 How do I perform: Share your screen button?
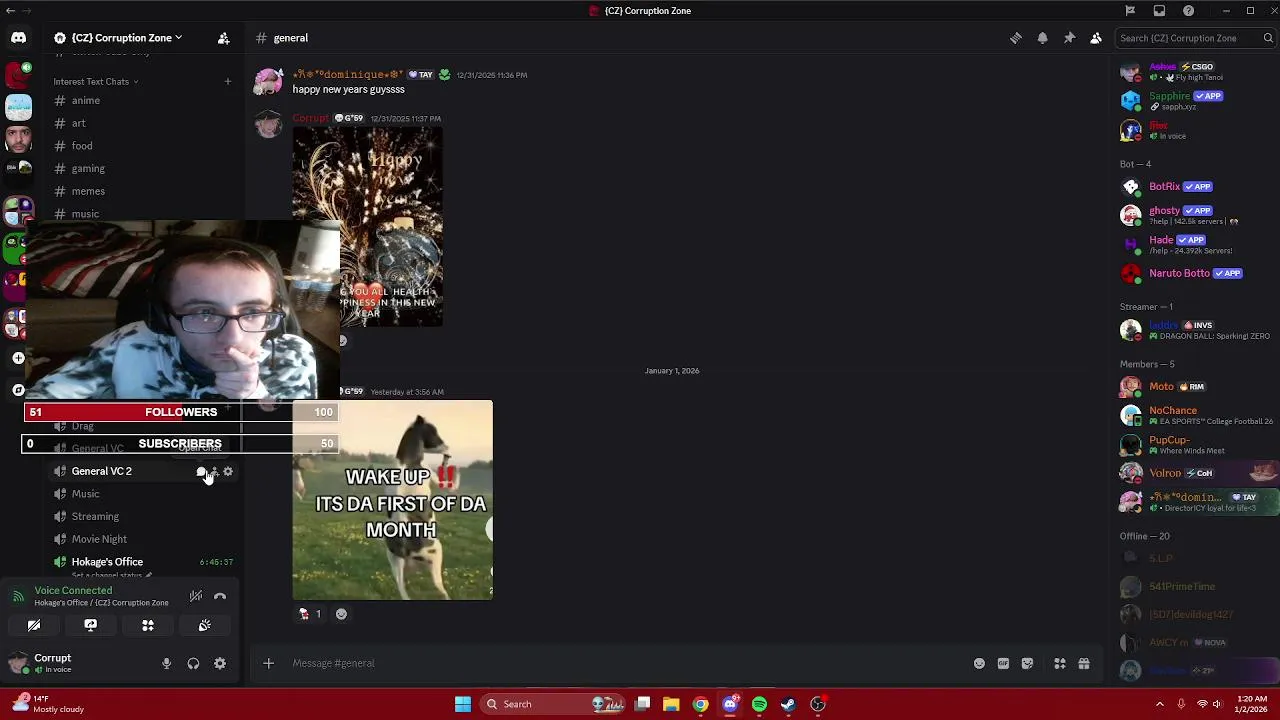91,625
